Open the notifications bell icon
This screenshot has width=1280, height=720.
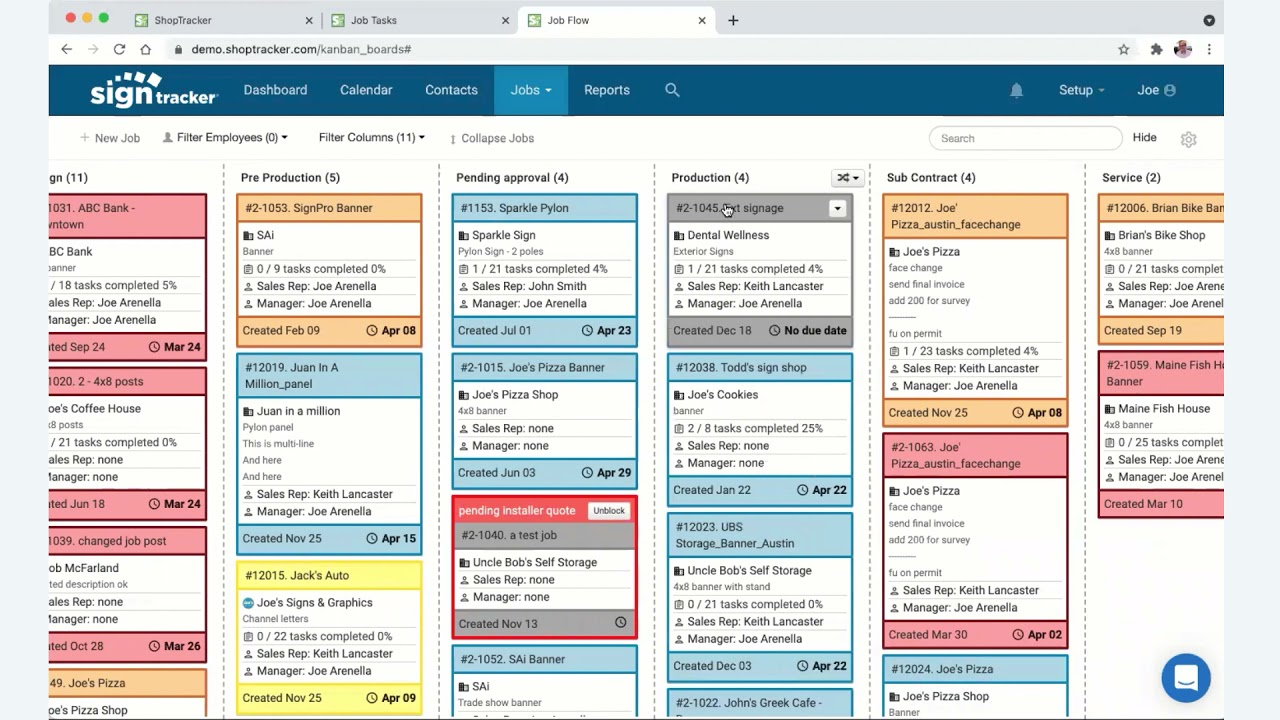[1016, 90]
